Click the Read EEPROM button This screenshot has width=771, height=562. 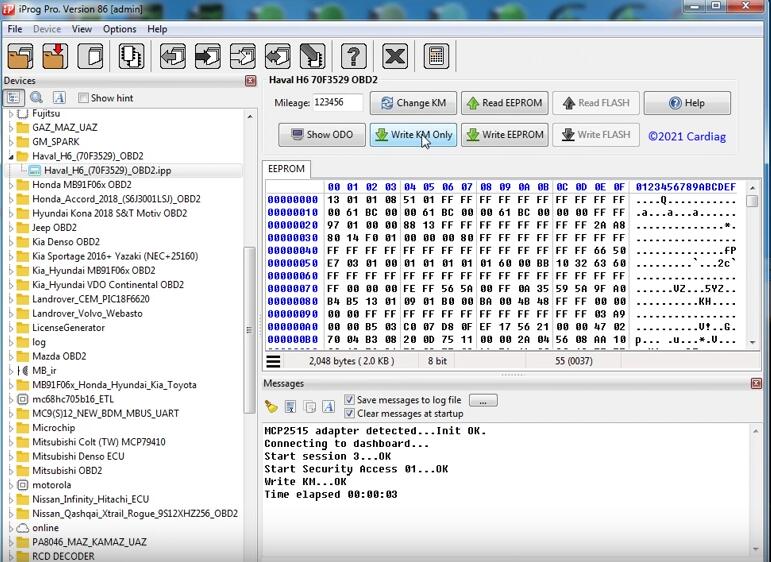pos(504,103)
